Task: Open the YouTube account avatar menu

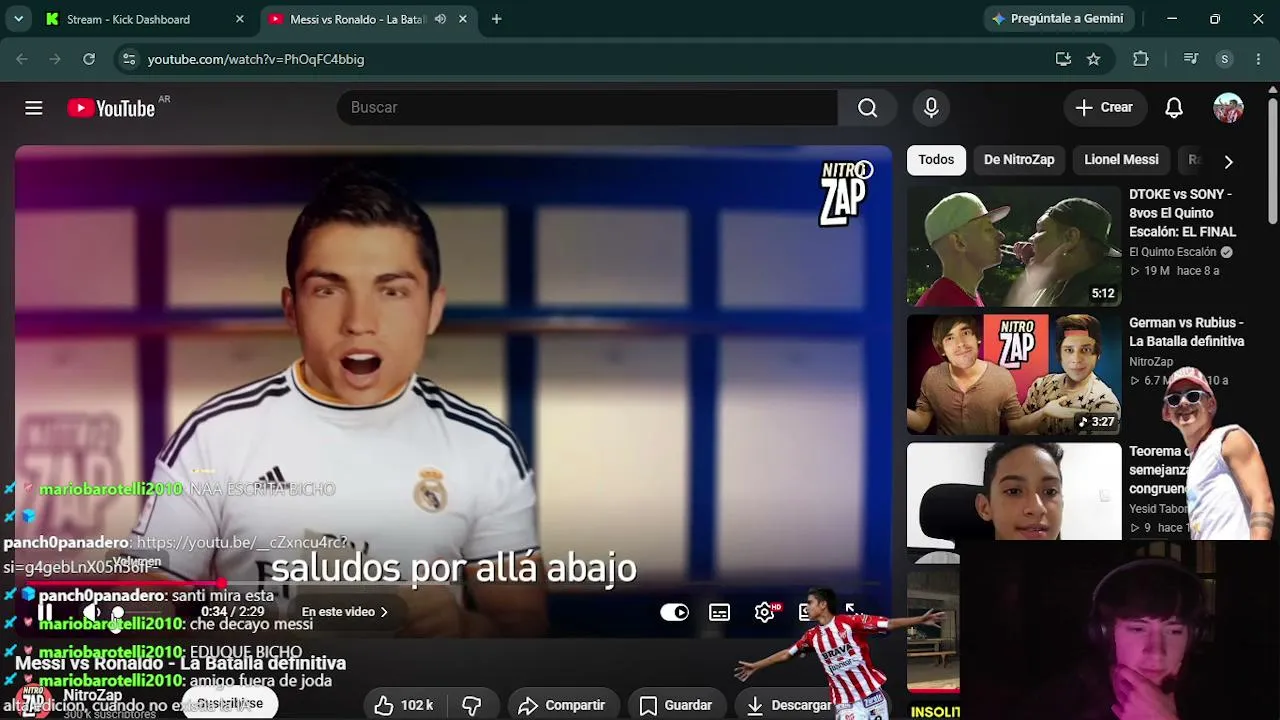Action: pos(1228,108)
